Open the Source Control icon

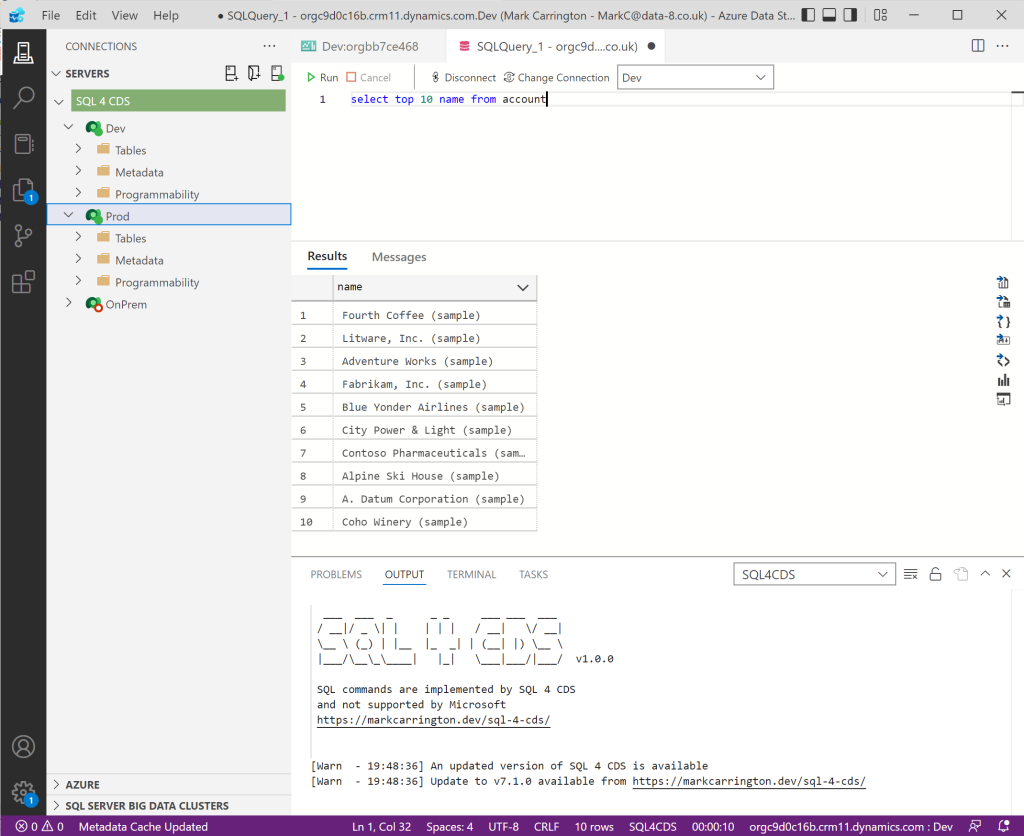(x=24, y=236)
